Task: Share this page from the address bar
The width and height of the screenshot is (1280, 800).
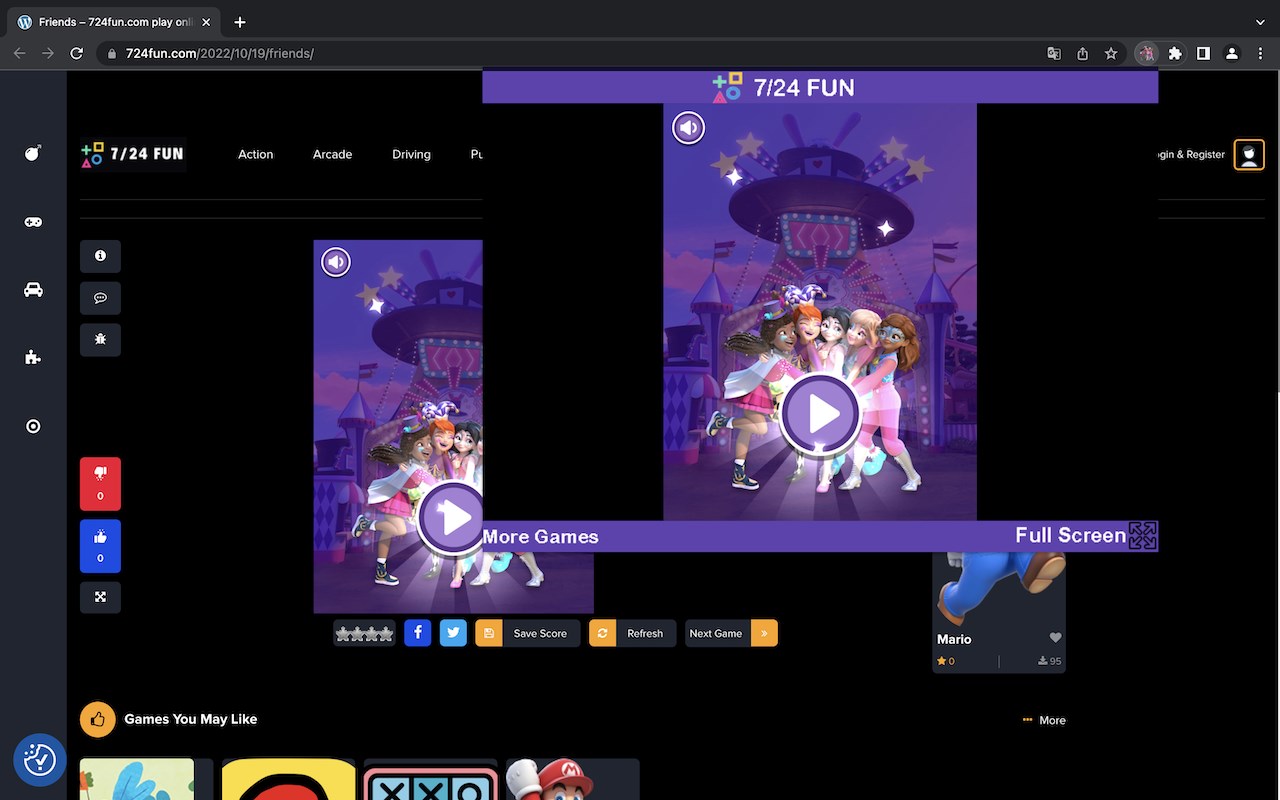Action: coord(1082,54)
